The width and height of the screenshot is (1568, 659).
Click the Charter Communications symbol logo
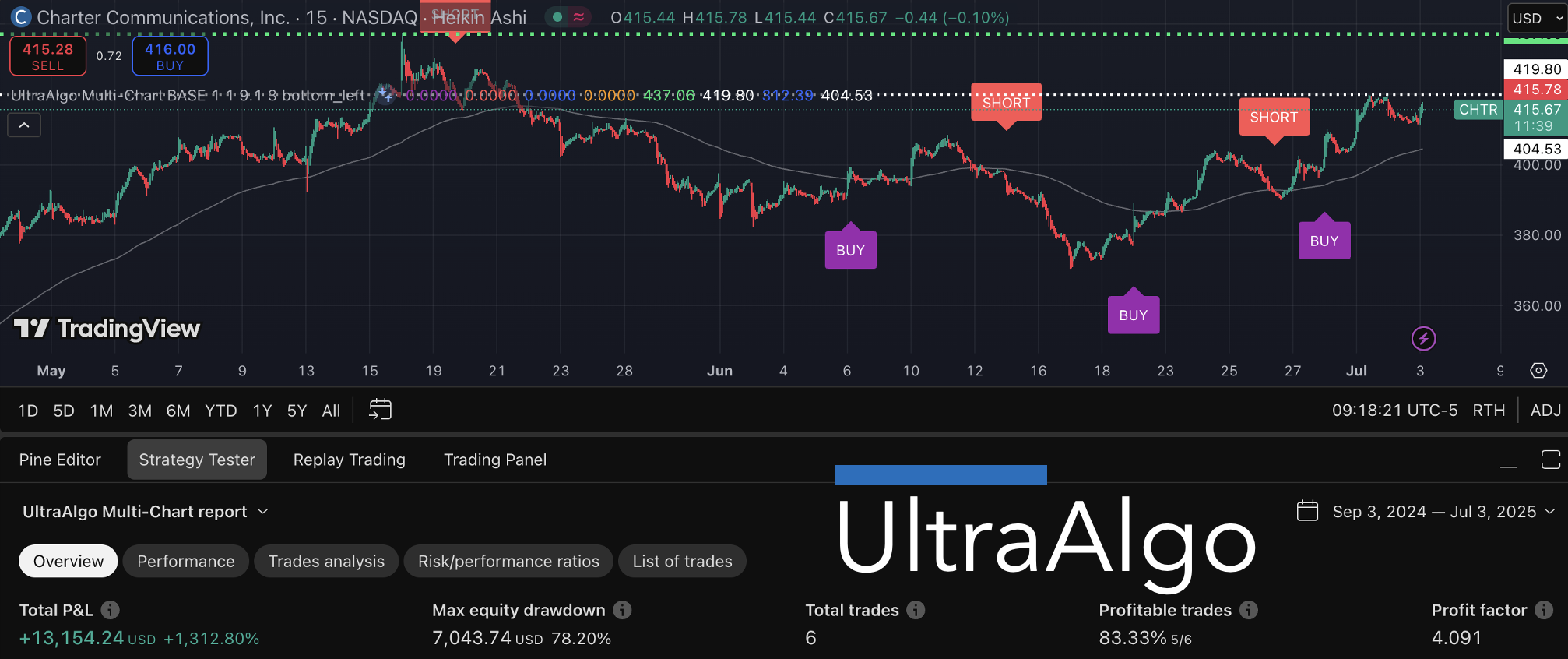[21, 17]
